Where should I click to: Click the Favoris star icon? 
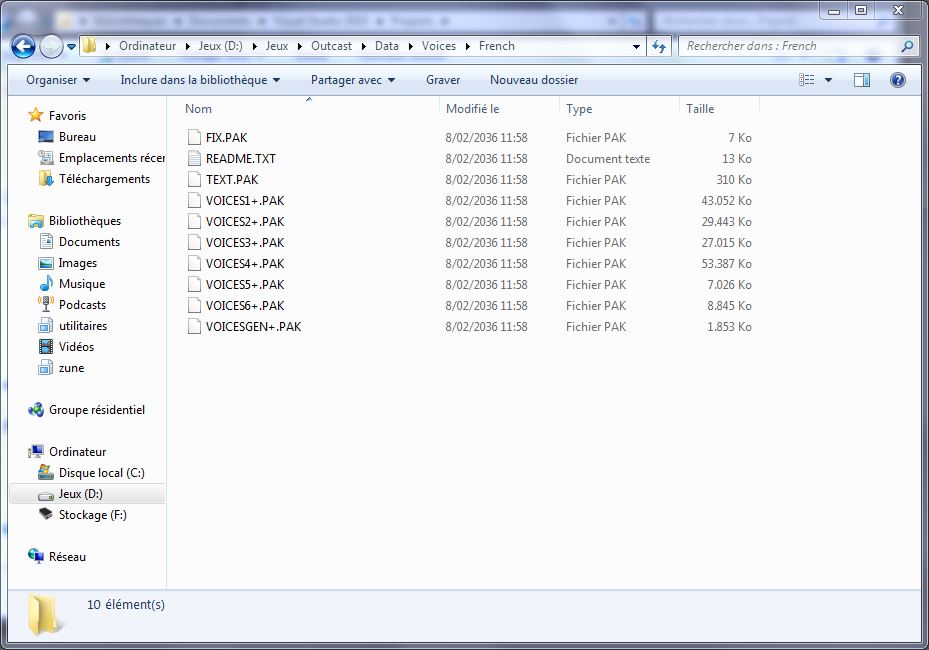coord(36,115)
